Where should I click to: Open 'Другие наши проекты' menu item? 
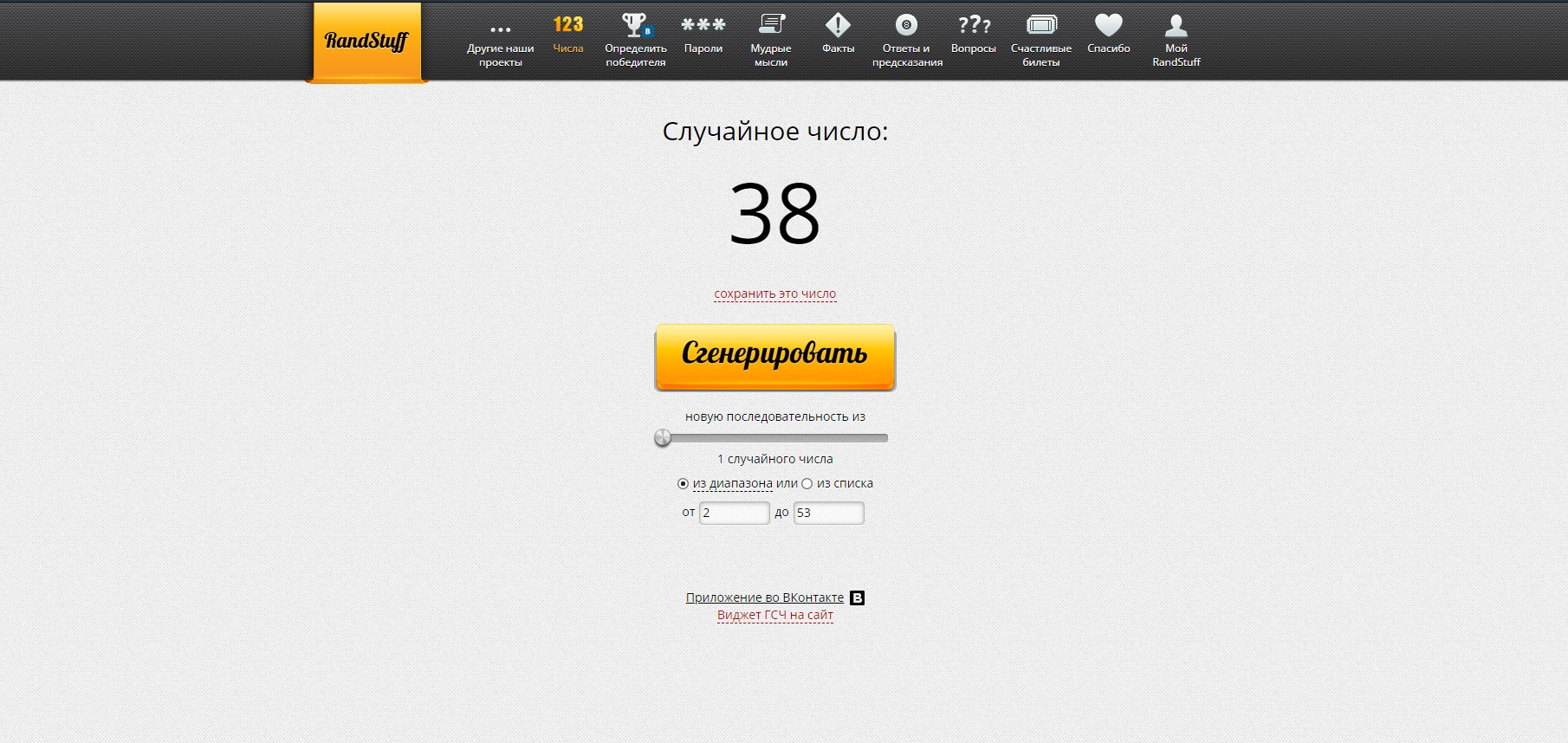click(x=501, y=55)
